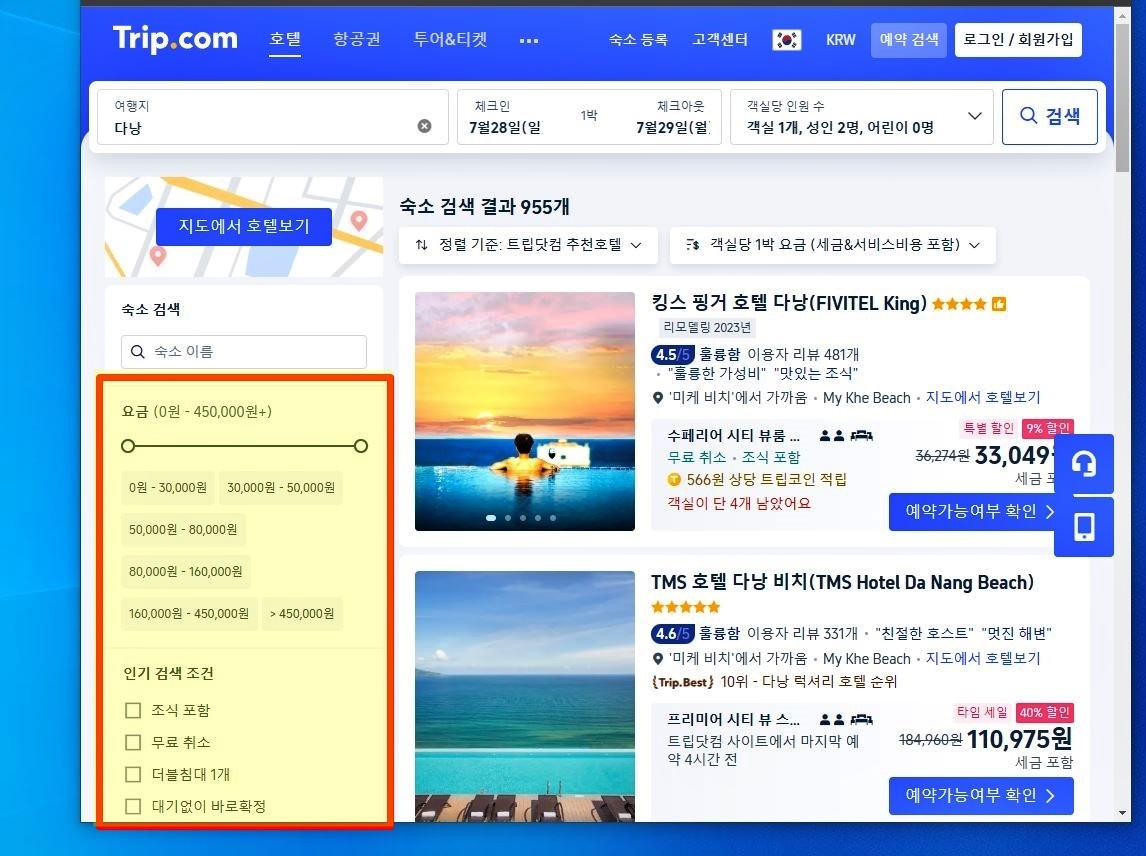Image resolution: width=1146 pixels, height=856 pixels.
Task: Click the four-star rating of FIVITEL King
Action: tap(959, 303)
